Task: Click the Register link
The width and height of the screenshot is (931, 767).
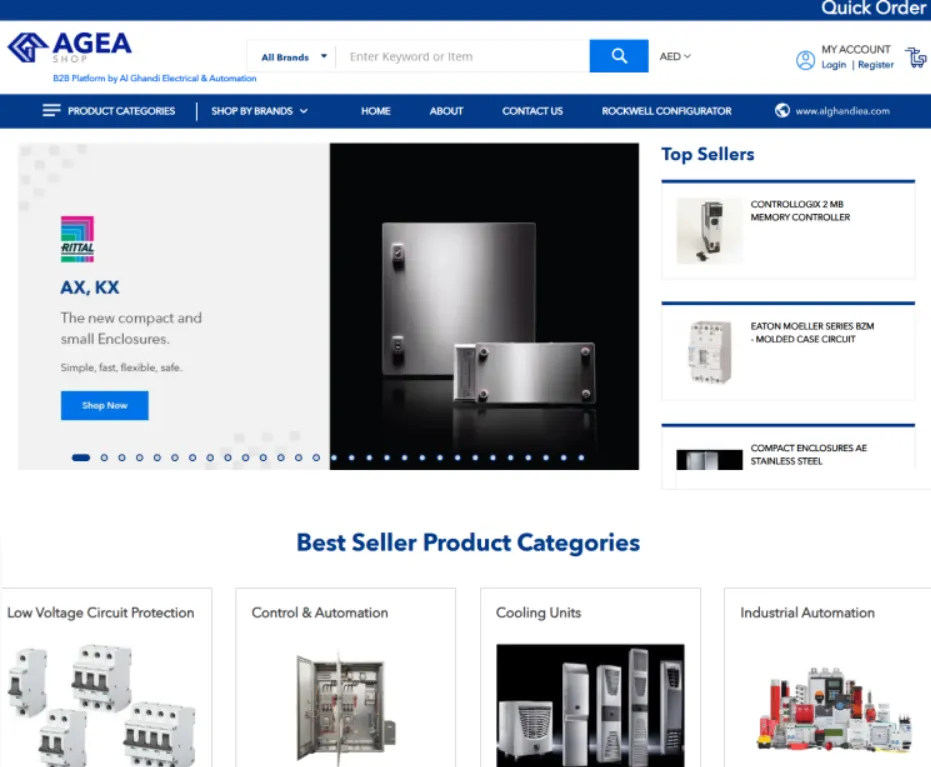Action: pyautogui.click(x=875, y=65)
